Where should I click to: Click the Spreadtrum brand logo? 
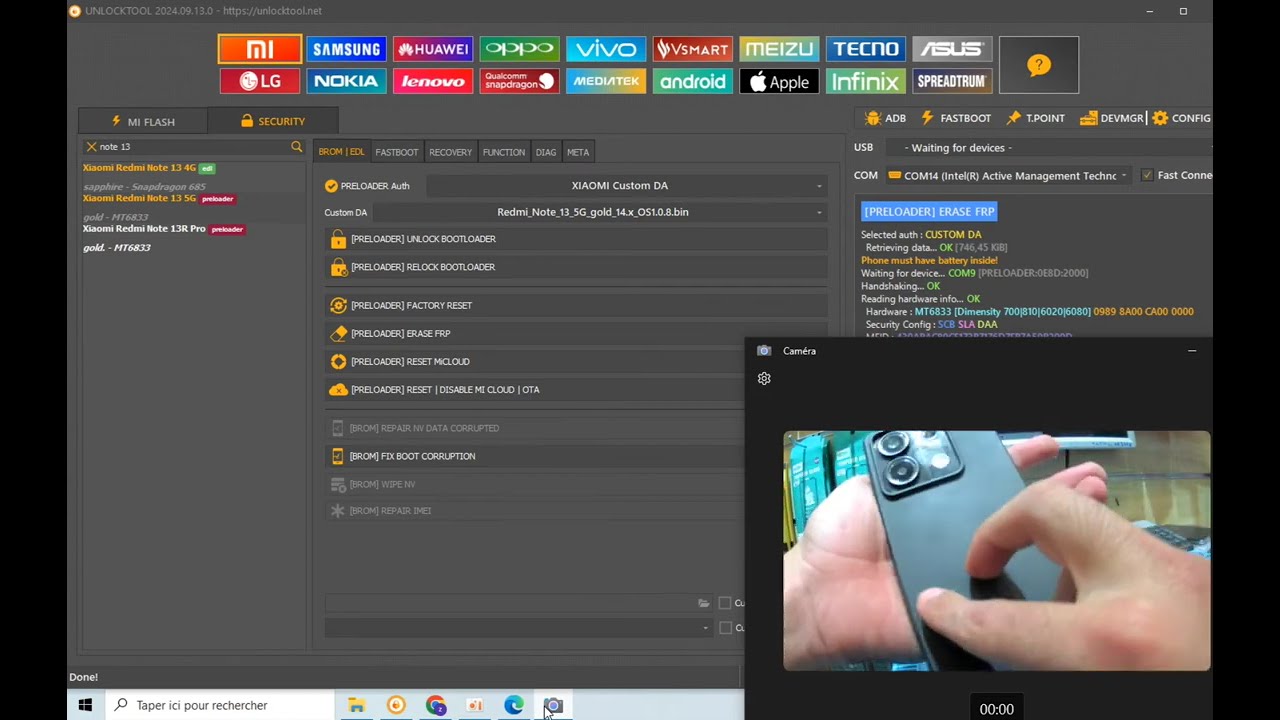pos(952,81)
